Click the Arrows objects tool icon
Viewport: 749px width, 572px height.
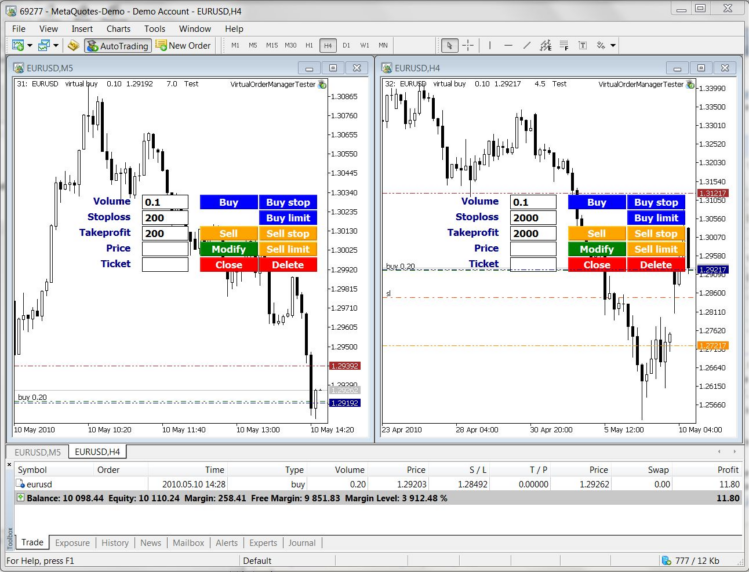601,46
